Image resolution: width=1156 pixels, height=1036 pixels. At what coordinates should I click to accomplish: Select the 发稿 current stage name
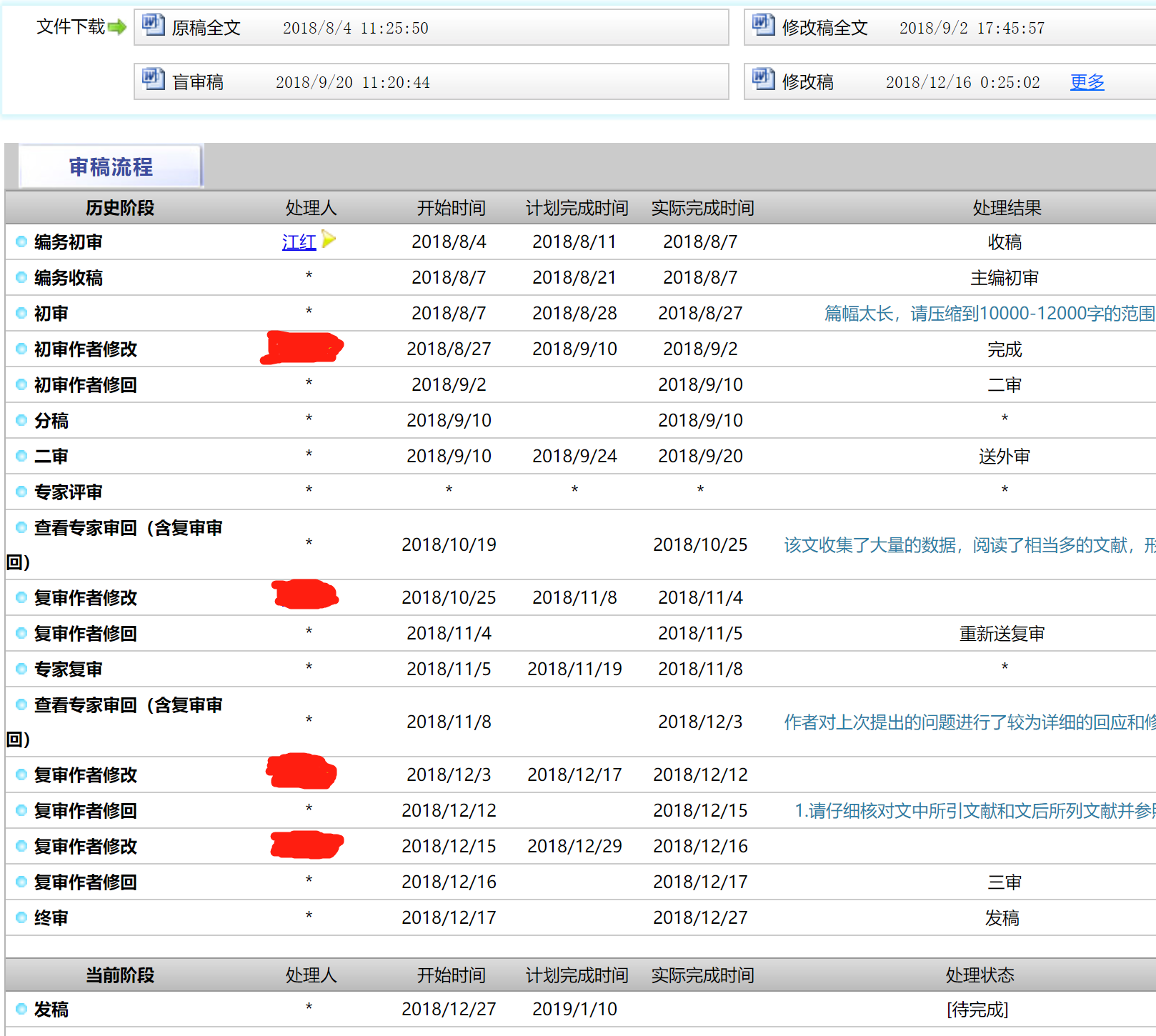tap(51, 1010)
